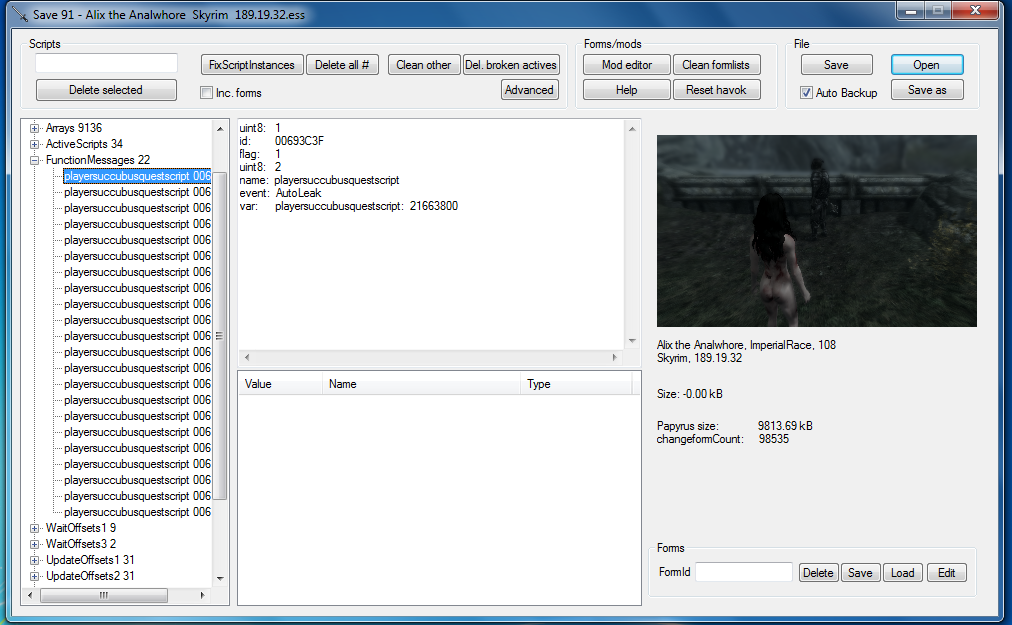
Task: Click details pane scroll left arrow
Action: [x=247, y=357]
